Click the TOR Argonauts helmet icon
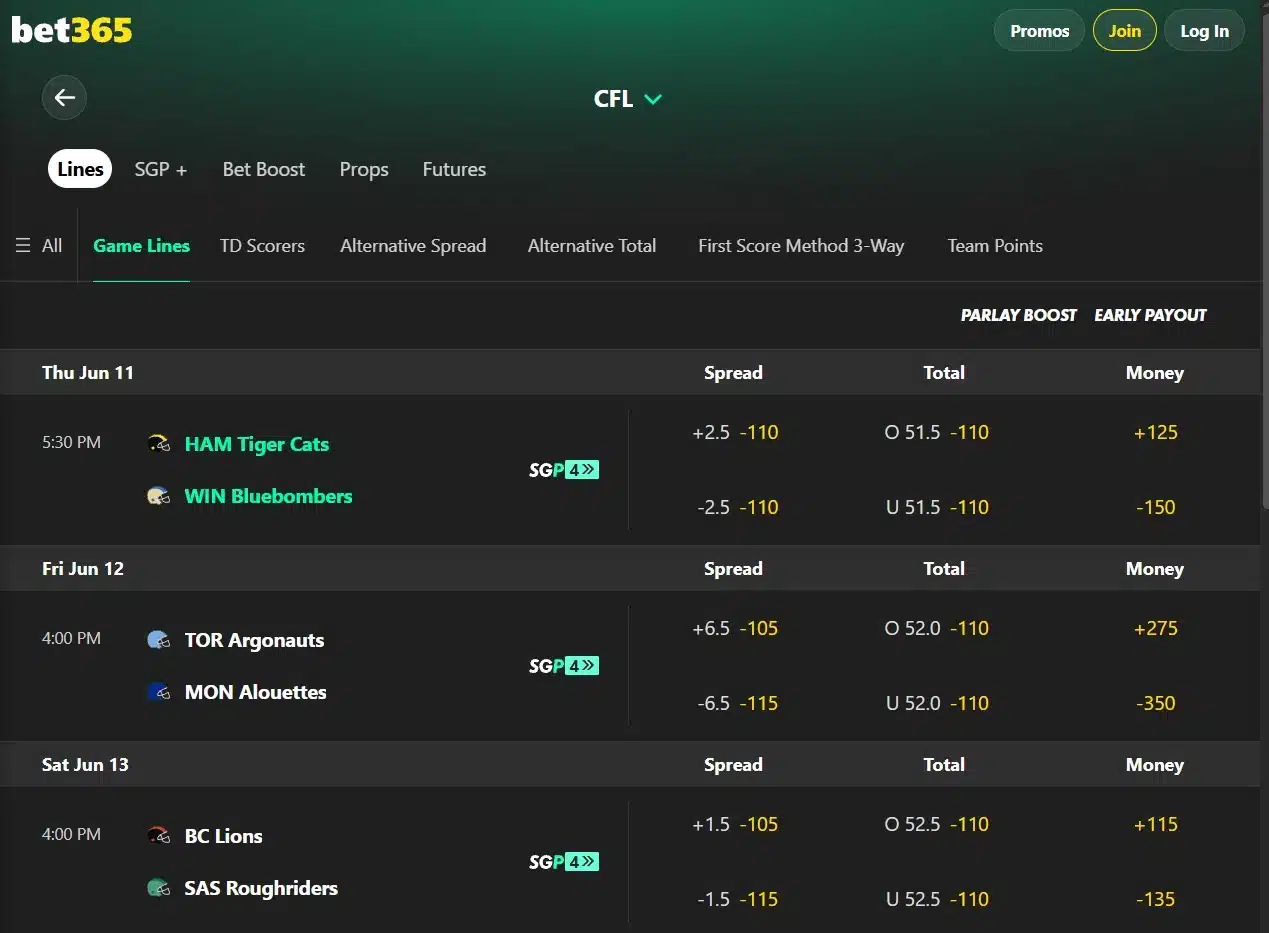This screenshot has height=933, width=1269. pyautogui.click(x=158, y=640)
